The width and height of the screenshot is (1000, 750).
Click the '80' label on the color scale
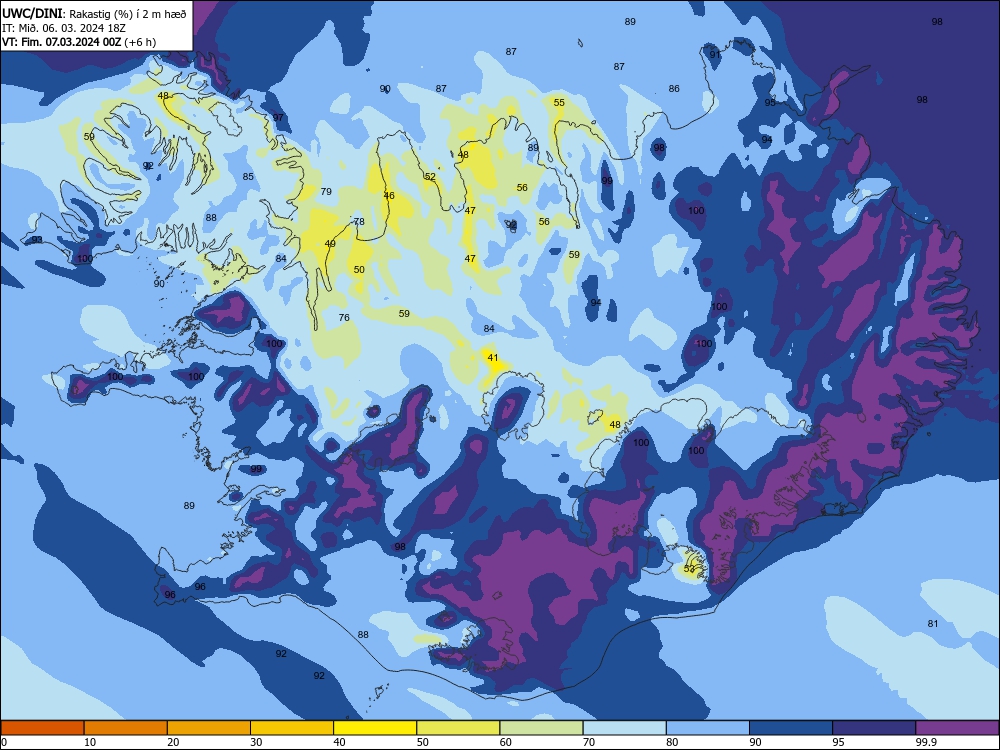672,742
